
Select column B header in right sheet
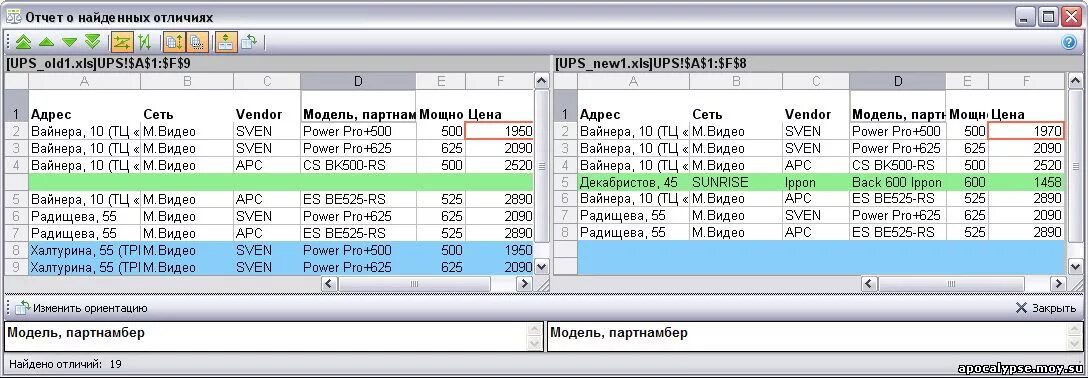pyautogui.click(x=736, y=81)
